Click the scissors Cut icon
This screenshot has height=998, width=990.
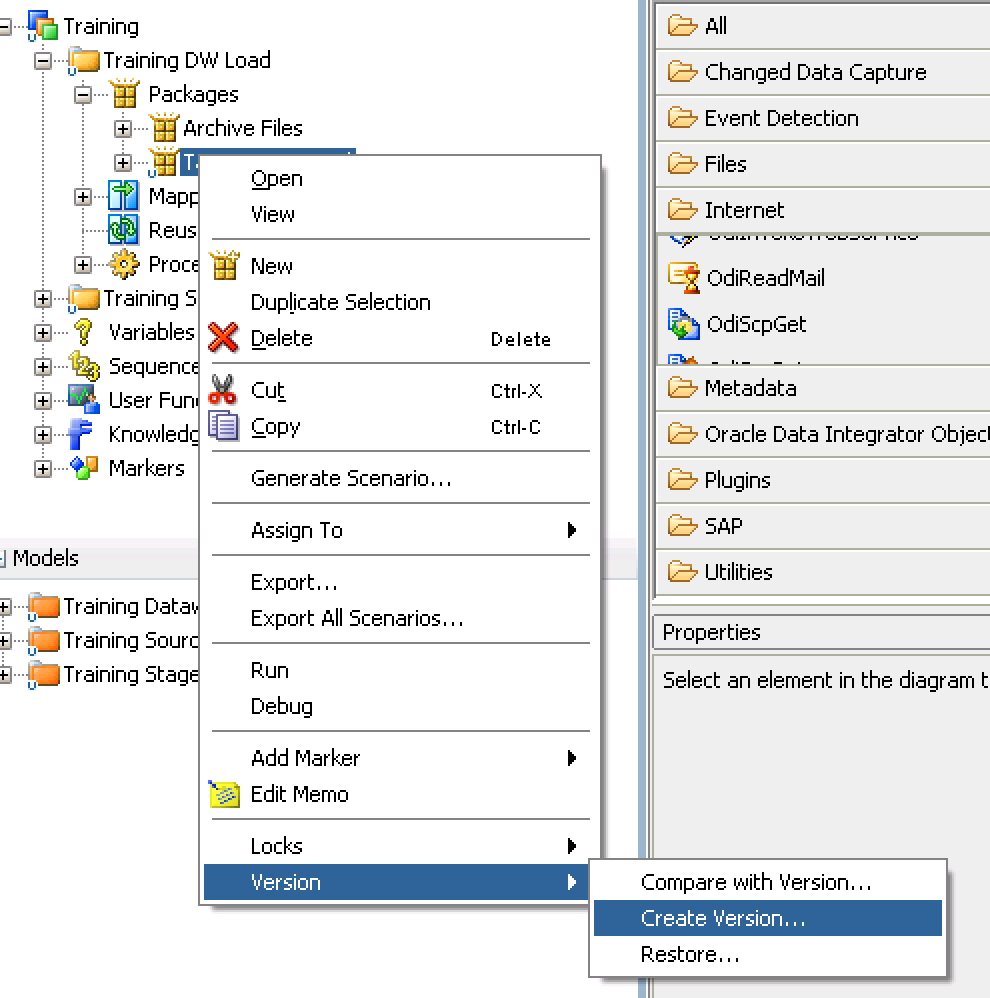[222, 390]
